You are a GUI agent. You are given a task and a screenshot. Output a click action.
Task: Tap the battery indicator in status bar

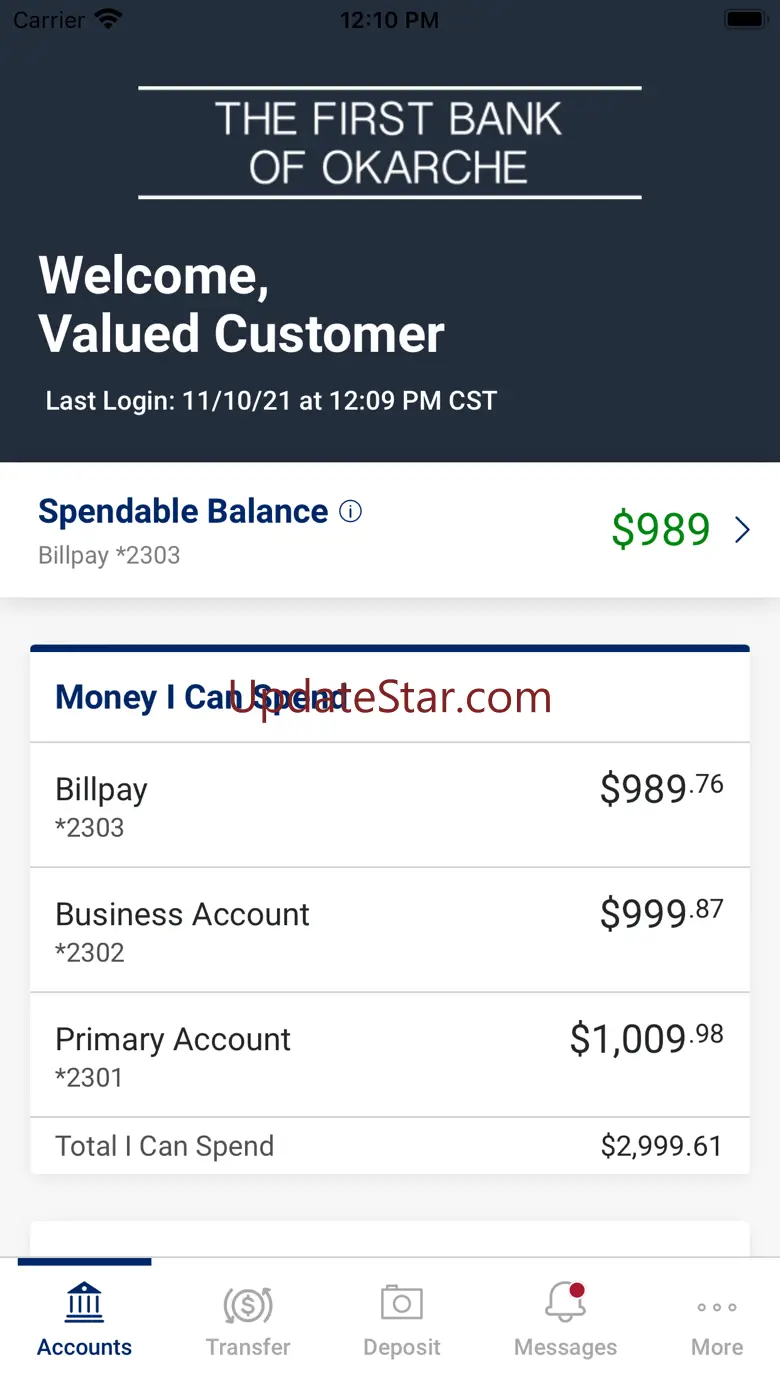pos(745,19)
